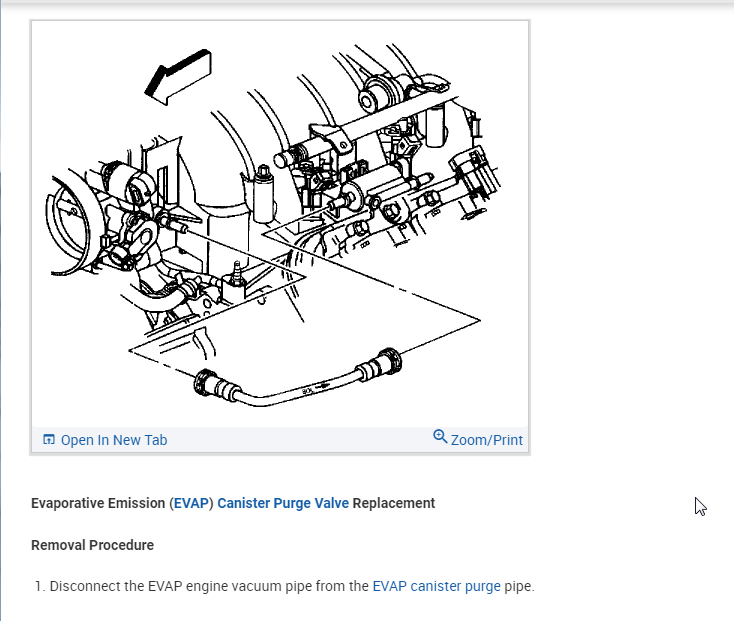Viewport: 734px width, 621px height.
Task: Click the word Replacement in heading
Action: (x=394, y=503)
